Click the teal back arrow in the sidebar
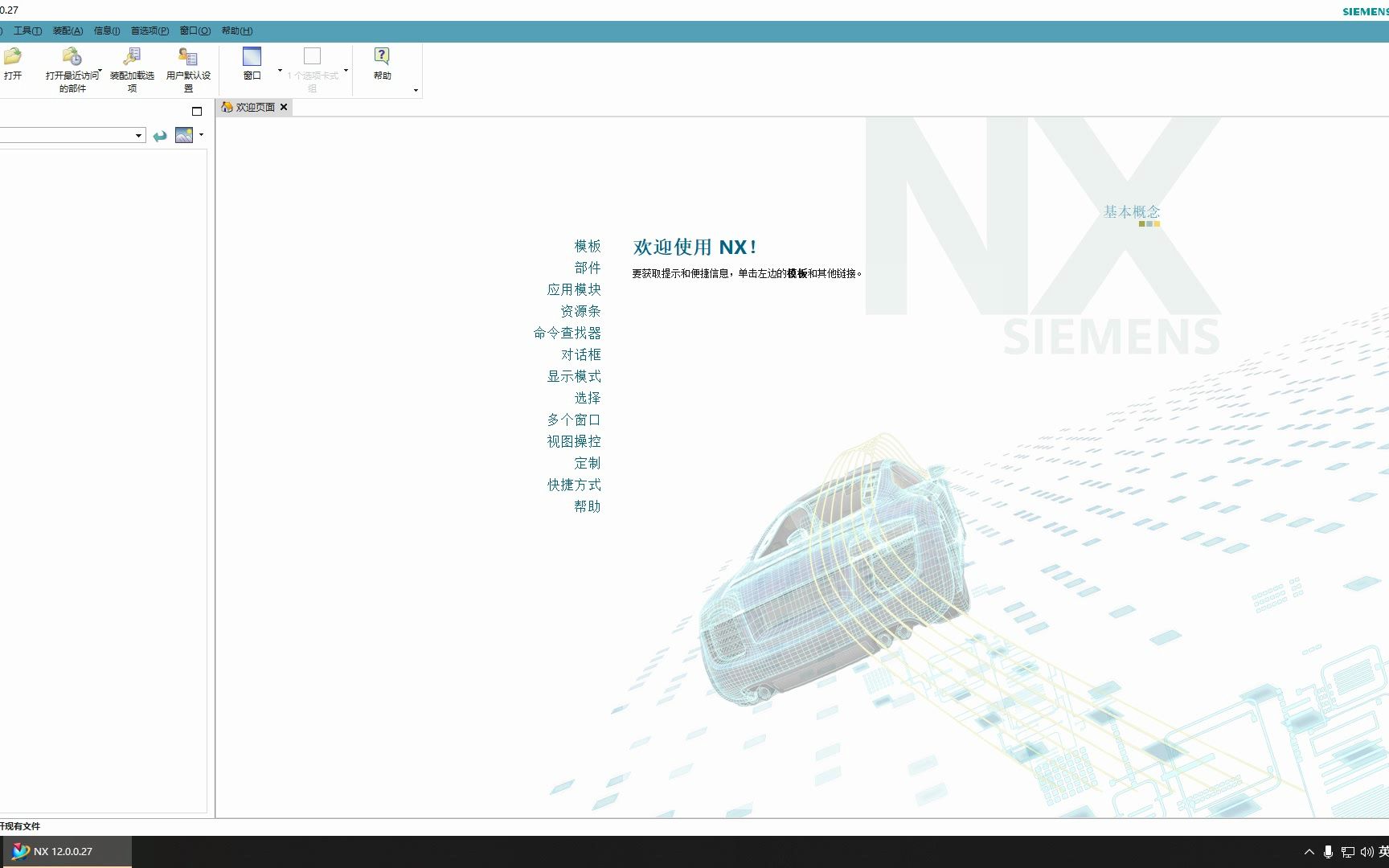1389x868 pixels. [160, 135]
